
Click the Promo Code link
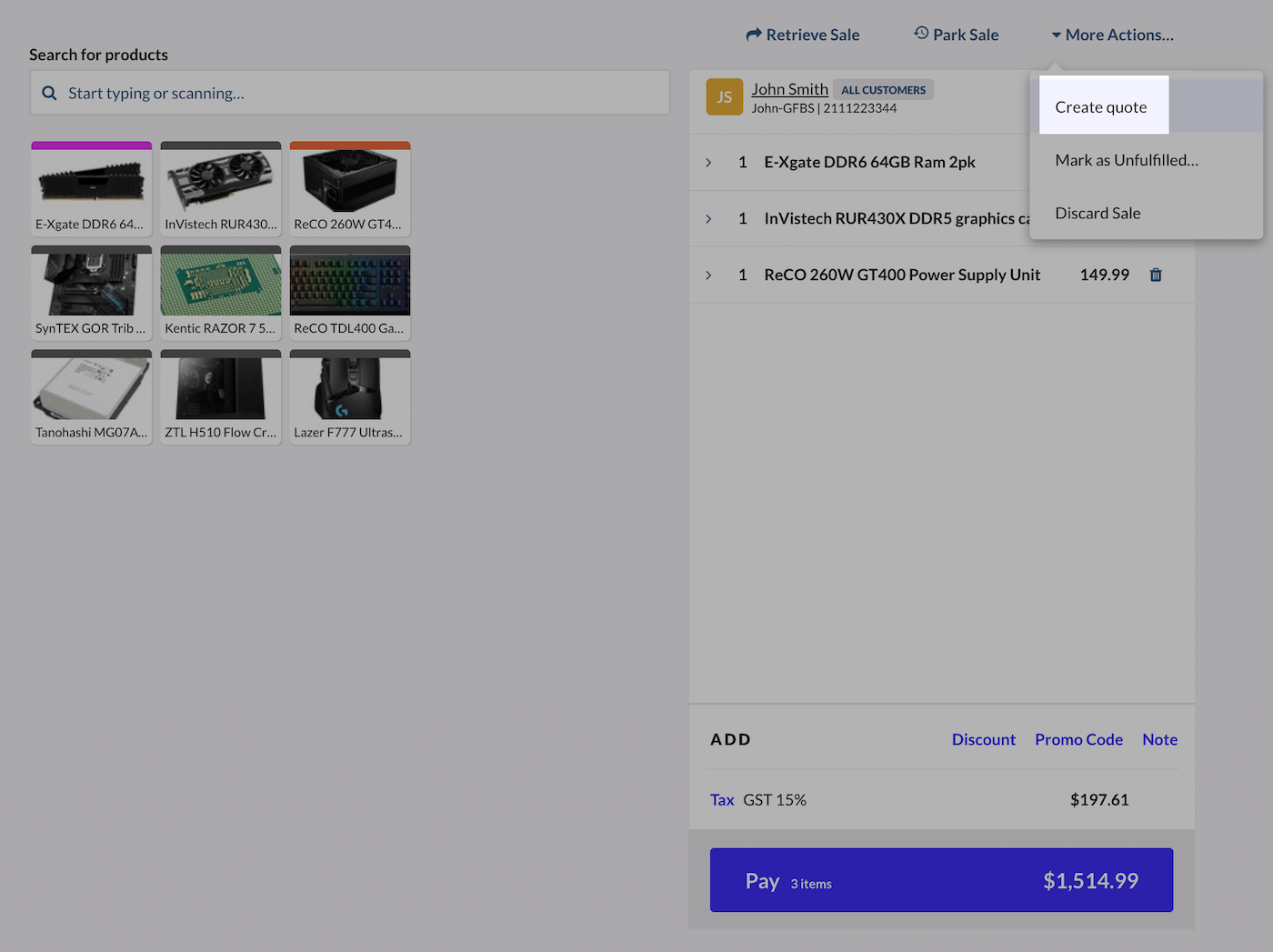(x=1078, y=739)
